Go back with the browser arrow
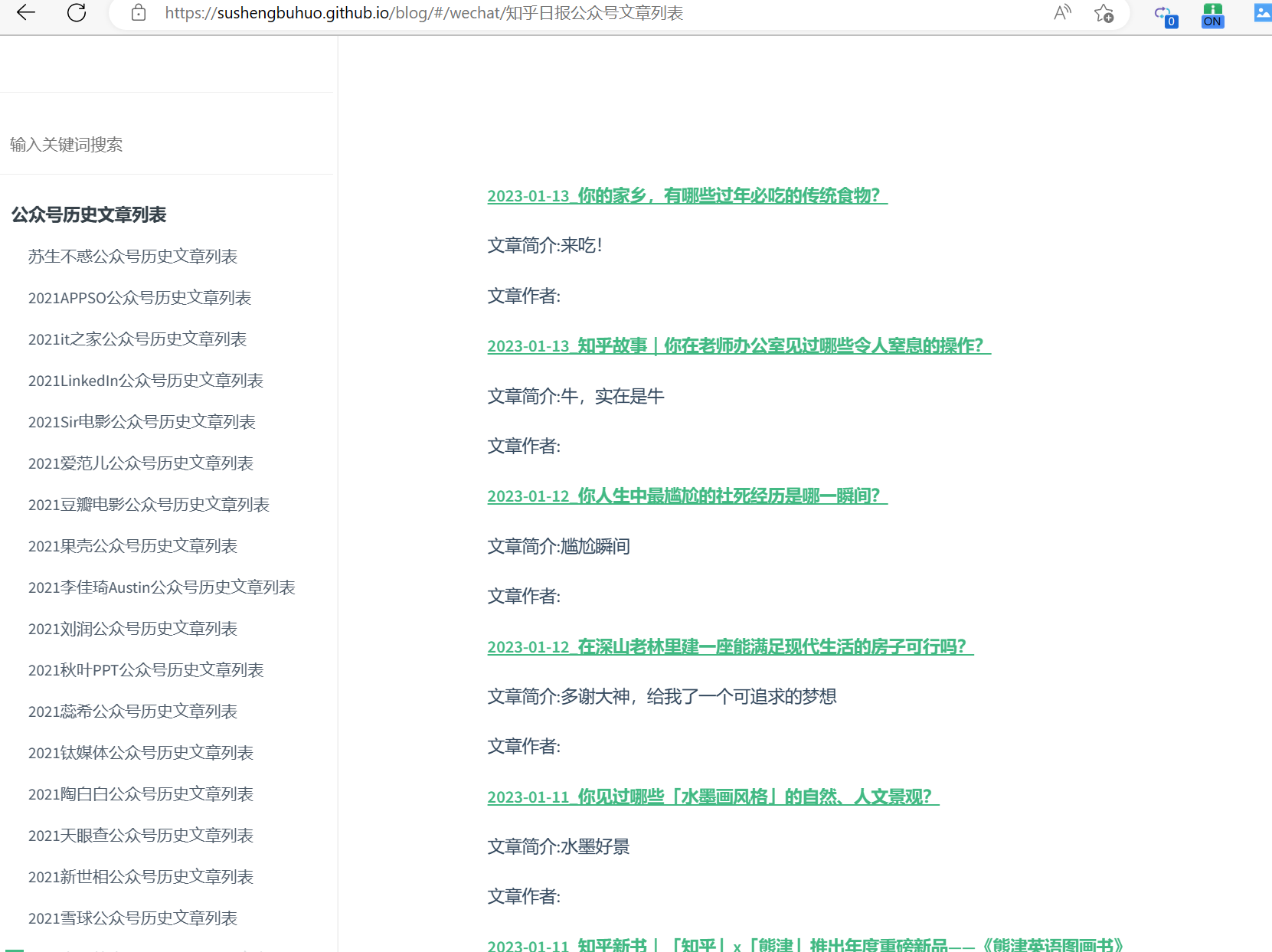1272x952 pixels. [x=26, y=12]
